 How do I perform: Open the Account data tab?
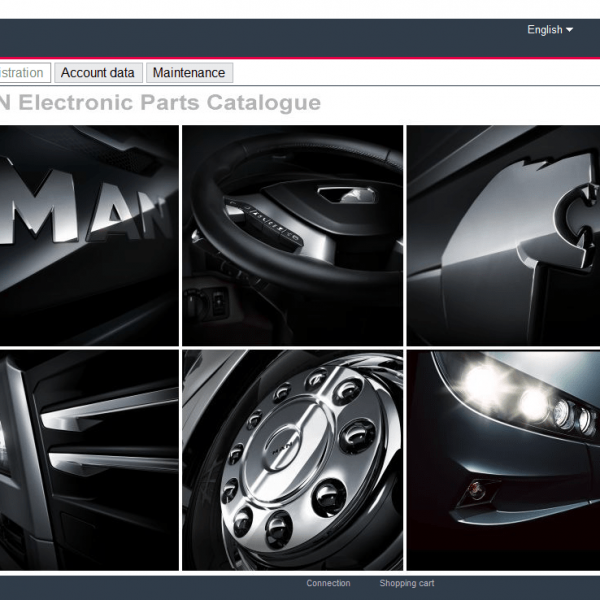click(x=98, y=73)
